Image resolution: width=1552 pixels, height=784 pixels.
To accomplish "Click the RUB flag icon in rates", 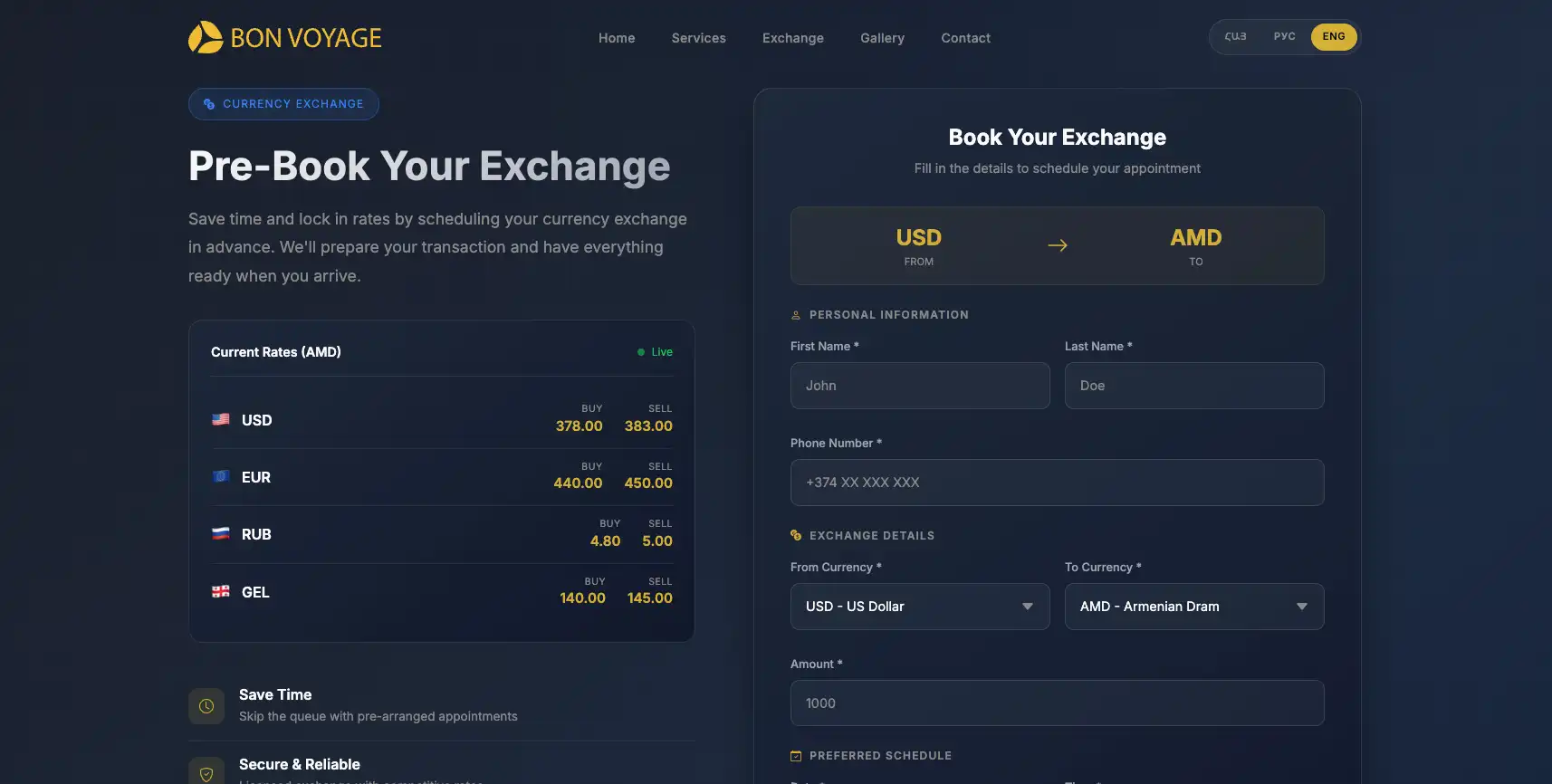I will [221, 533].
